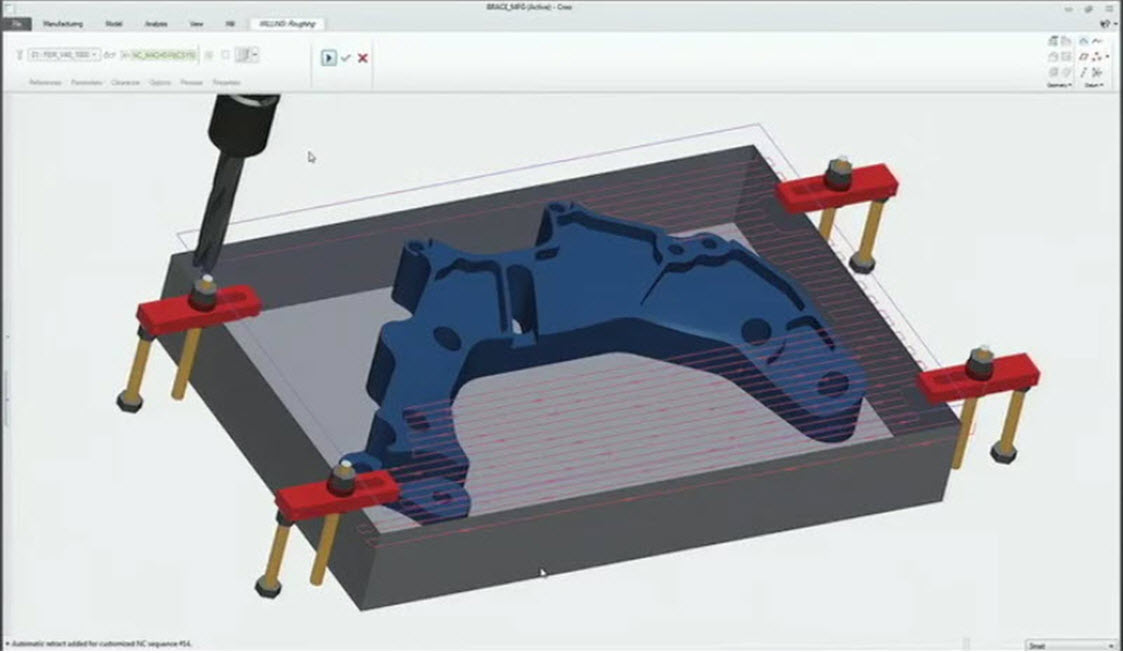Expand the Datum Point dropdown arrow
Viewport: 1123px width, 653px height.
[1107, 57]
